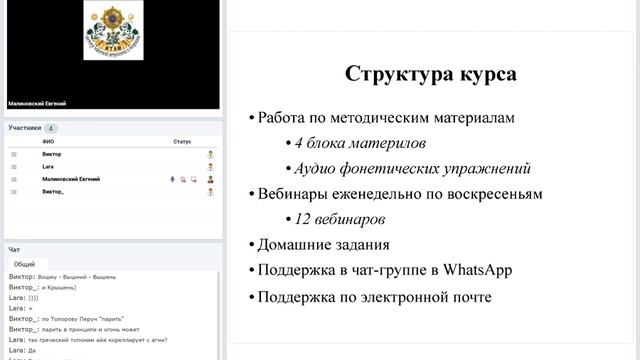Click the presenter logo video thumbnail
The width and height of the screenshot is (640, 360).
113,30
